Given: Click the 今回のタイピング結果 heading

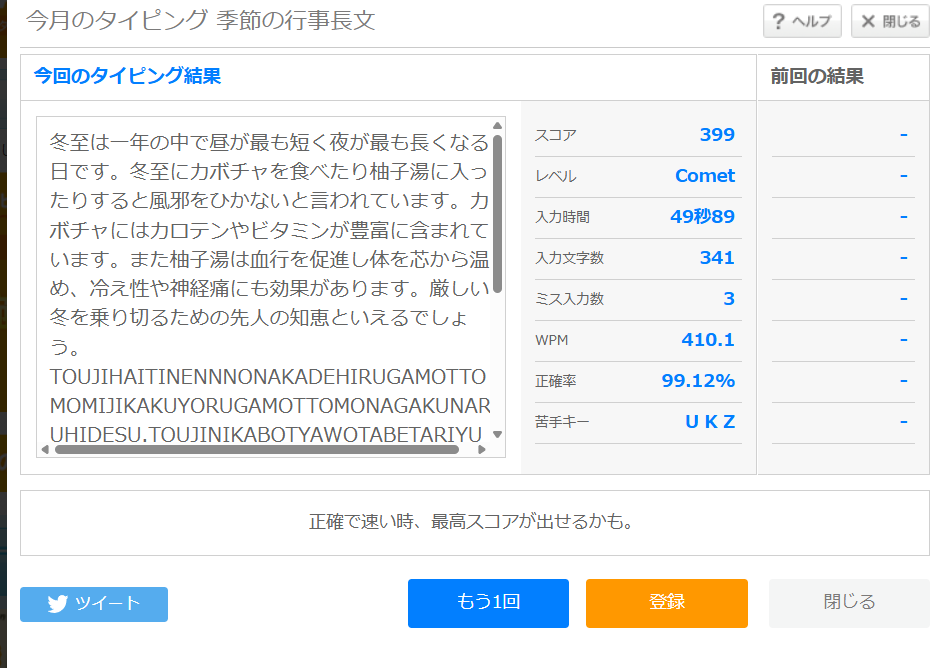Looking at the screenshot, I should [127, 76].
